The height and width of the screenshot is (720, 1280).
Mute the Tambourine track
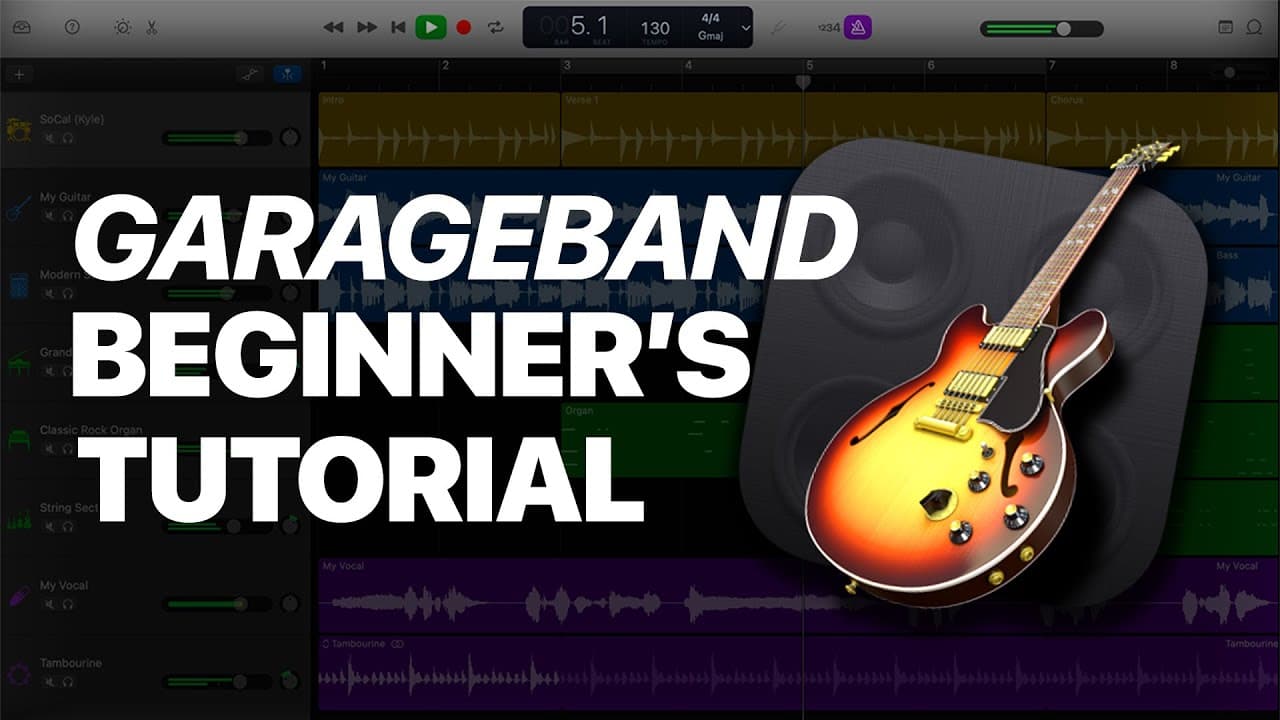[x=48, y=682]
